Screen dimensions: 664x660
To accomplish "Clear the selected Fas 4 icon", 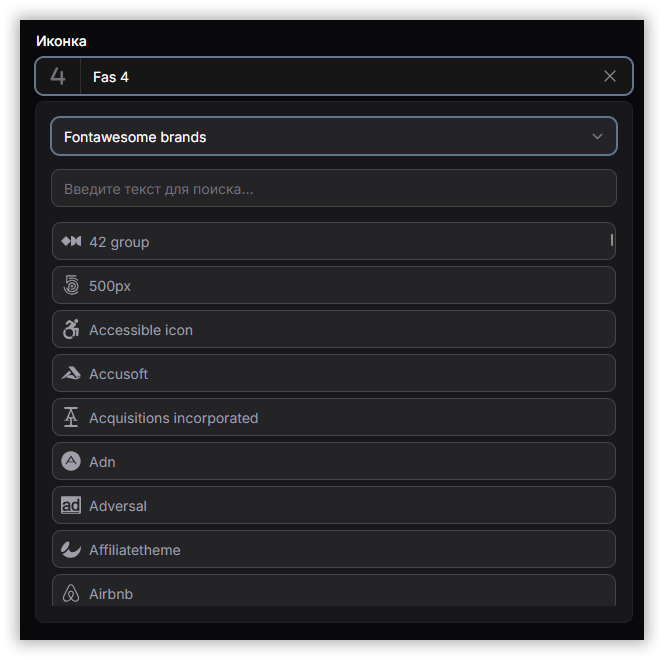I will pyautogui.click(x=610, y=76).
